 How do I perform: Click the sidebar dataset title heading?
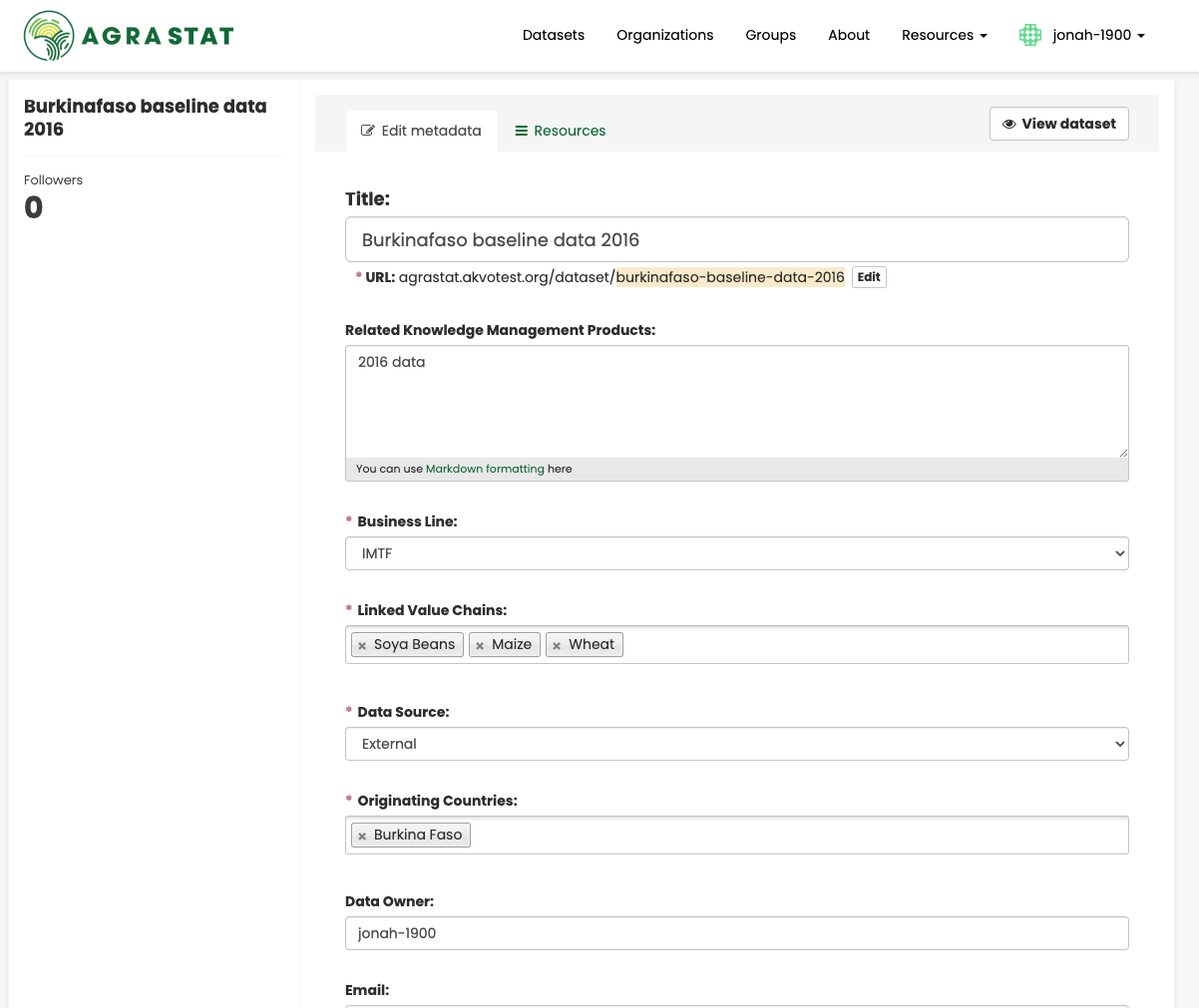(x=146, y=118)
